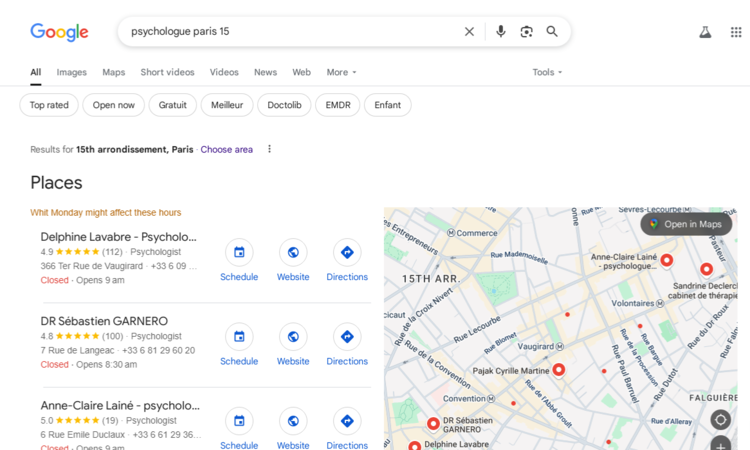750x450 pixels.
Task: Click address 366 Ter Rue de Vaugirard
Action: 92,266
